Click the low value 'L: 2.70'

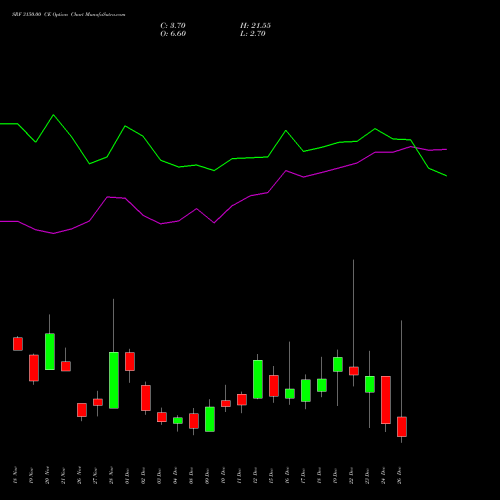pyautogui.click(x=253, y=34)
